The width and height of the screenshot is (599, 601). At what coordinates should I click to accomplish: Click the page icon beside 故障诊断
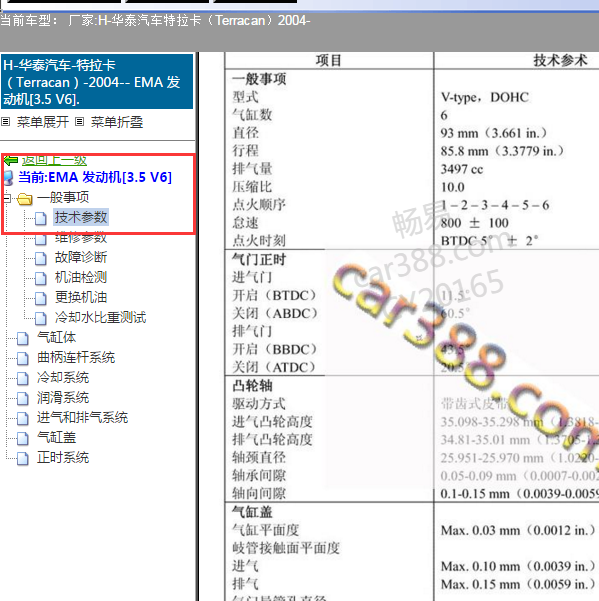tap(41, 258)
